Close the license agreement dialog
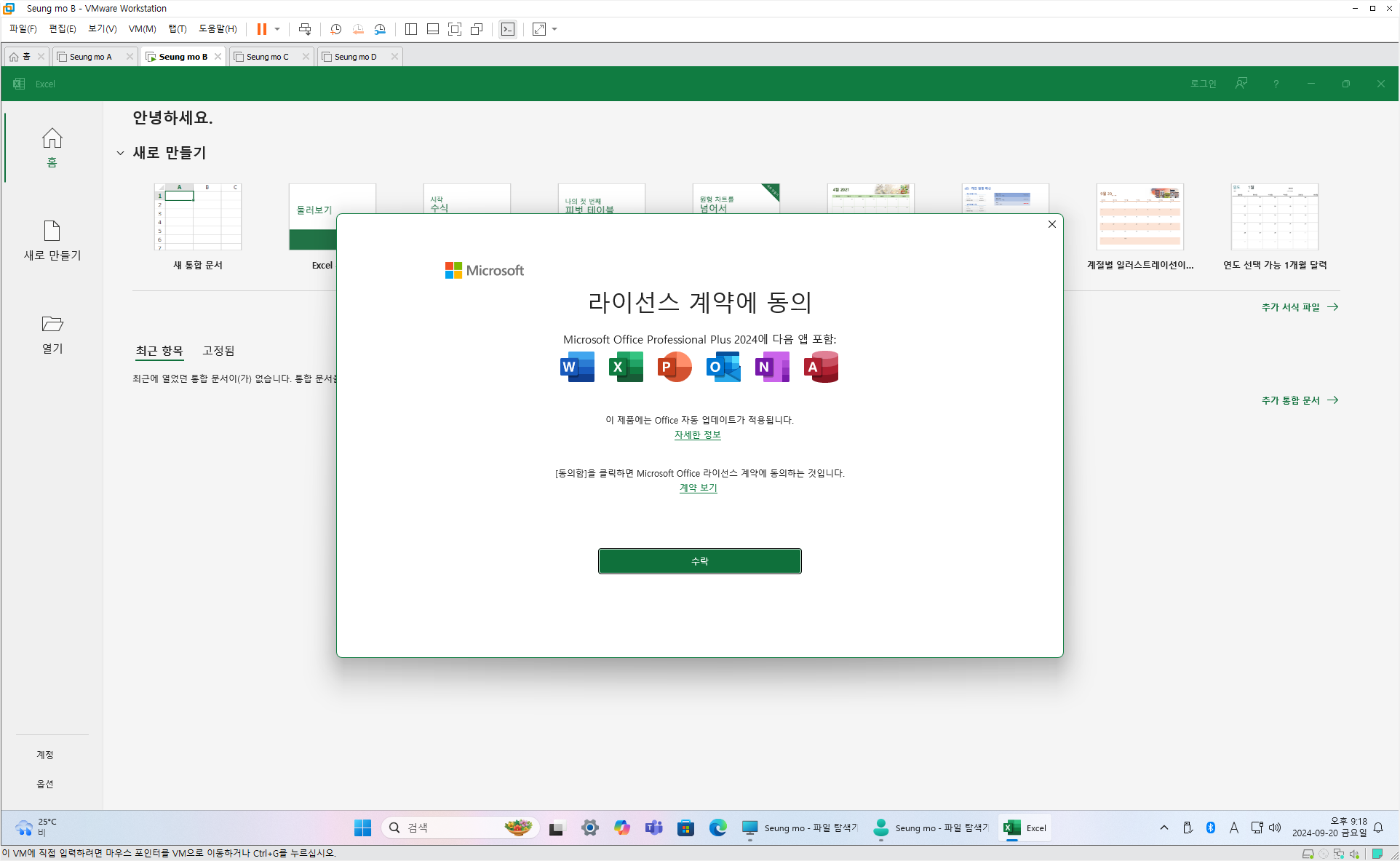This screenshot has height=861, width=1400. point(1051,224)
